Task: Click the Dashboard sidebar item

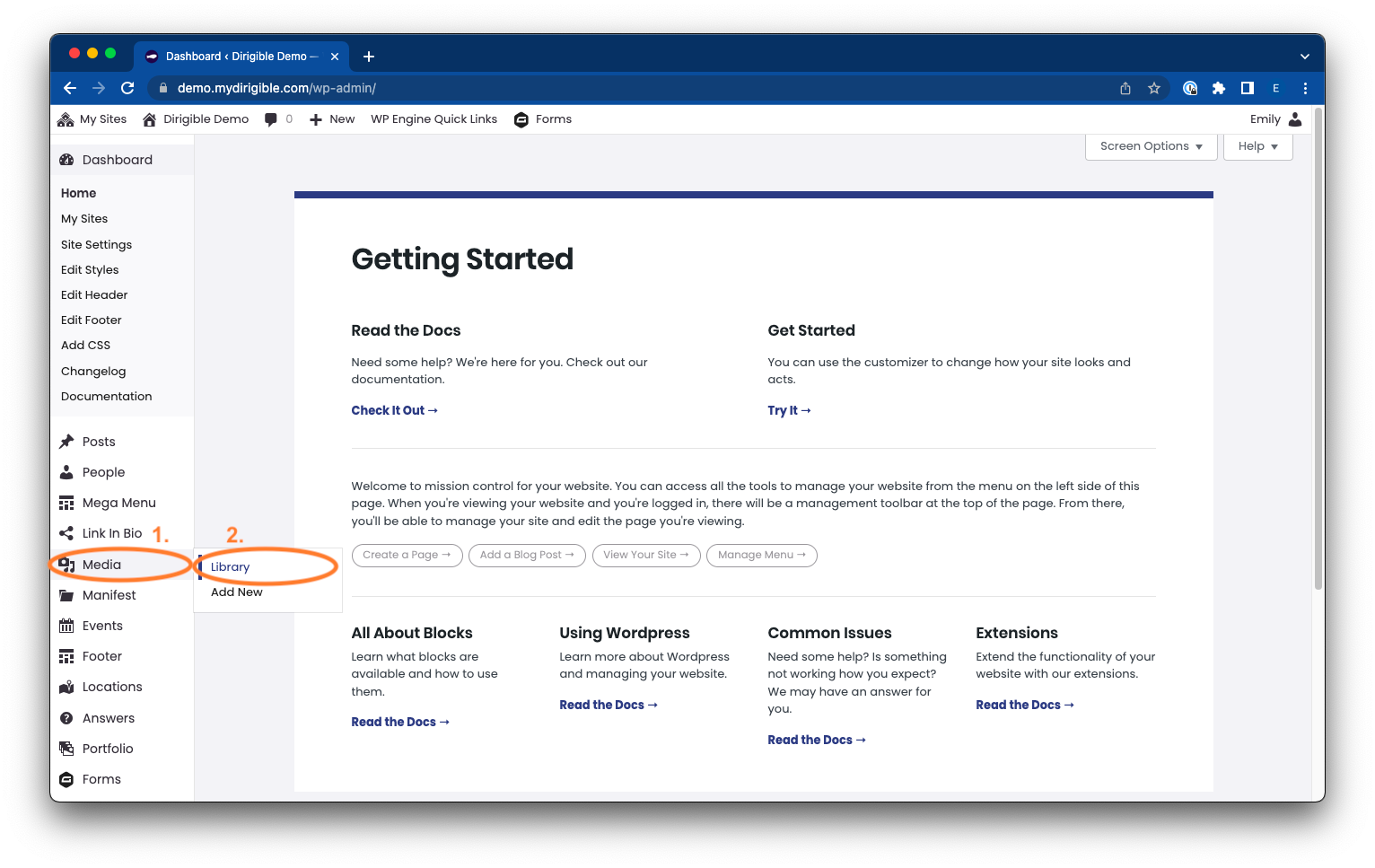Action: pyautogui.click(x=122, y=160)
